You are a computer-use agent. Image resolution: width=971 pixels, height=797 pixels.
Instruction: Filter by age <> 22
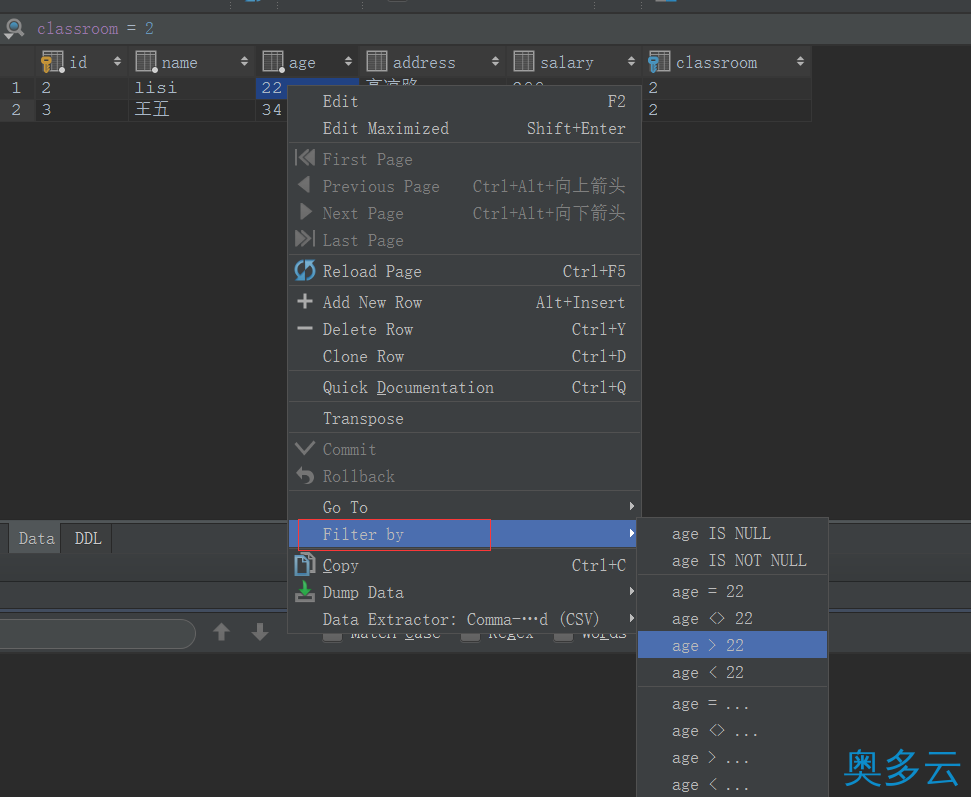pyautogui.click(x=733, y=618)
